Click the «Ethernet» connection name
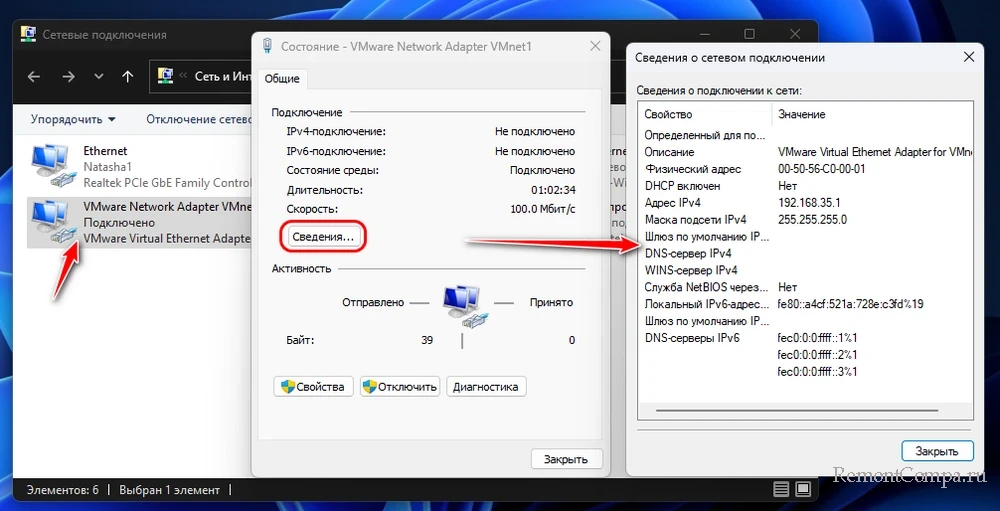Screen dimensions: 1000x511 (x=105, y=151)
